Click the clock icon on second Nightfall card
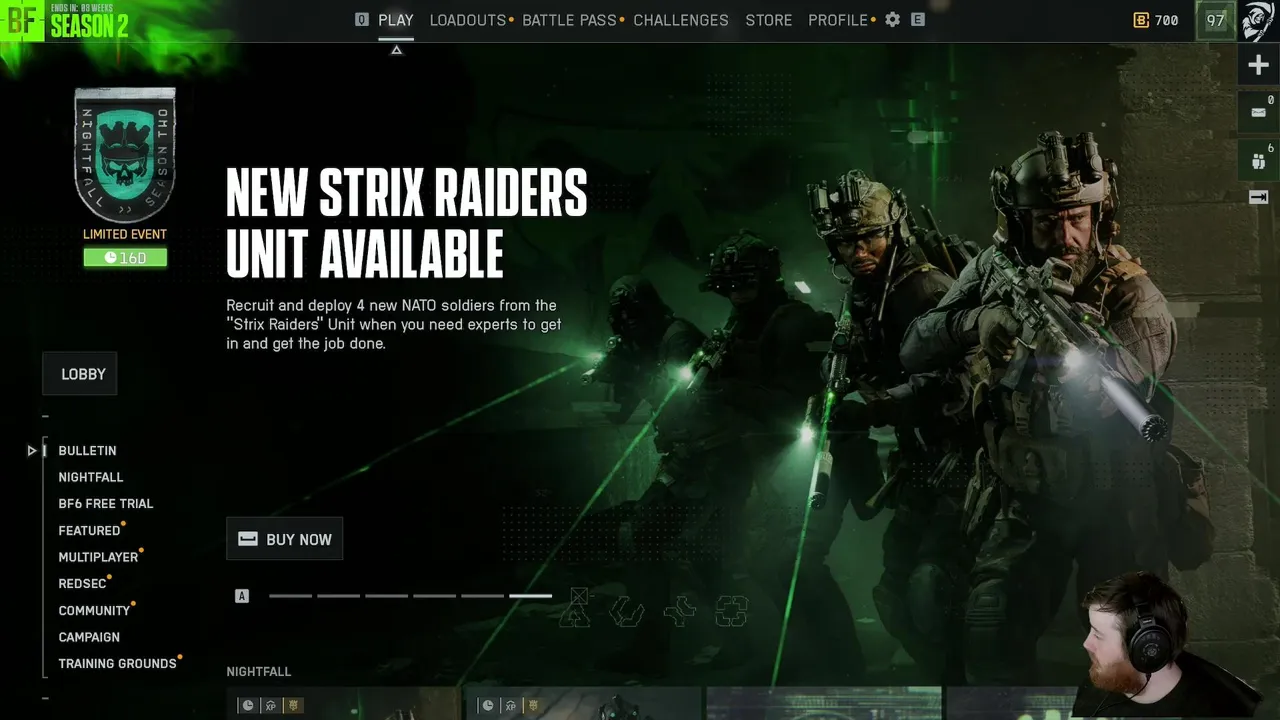1280x720 pixels. 487,705
